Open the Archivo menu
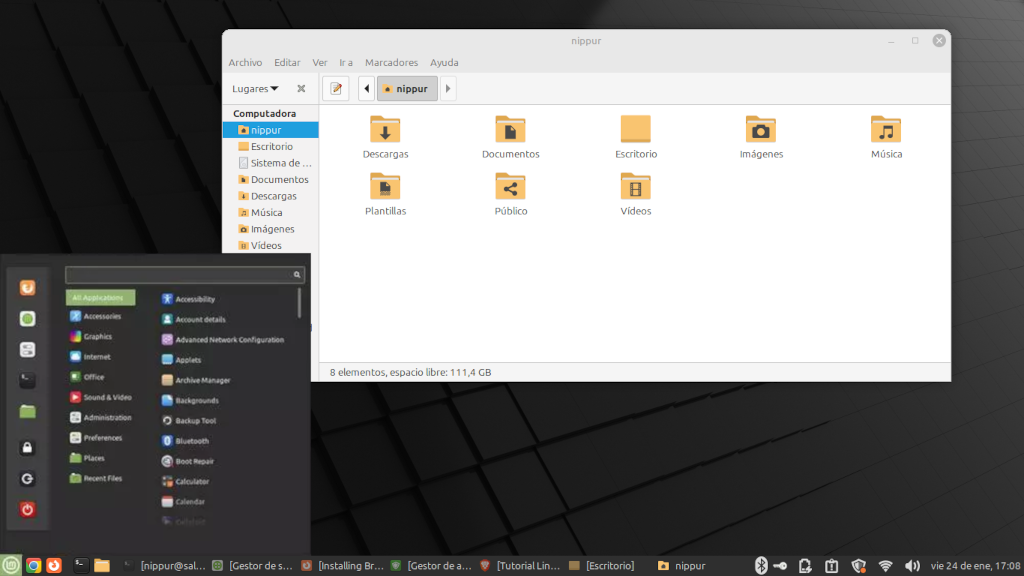 [x=245, y=62]
